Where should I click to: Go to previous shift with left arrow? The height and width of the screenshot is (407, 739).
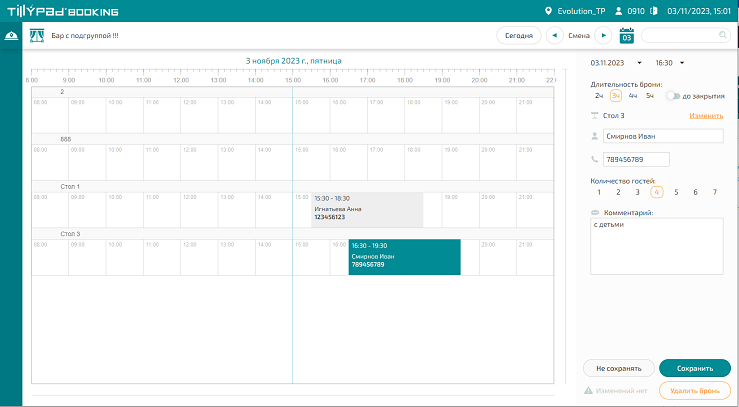(554, 35)
